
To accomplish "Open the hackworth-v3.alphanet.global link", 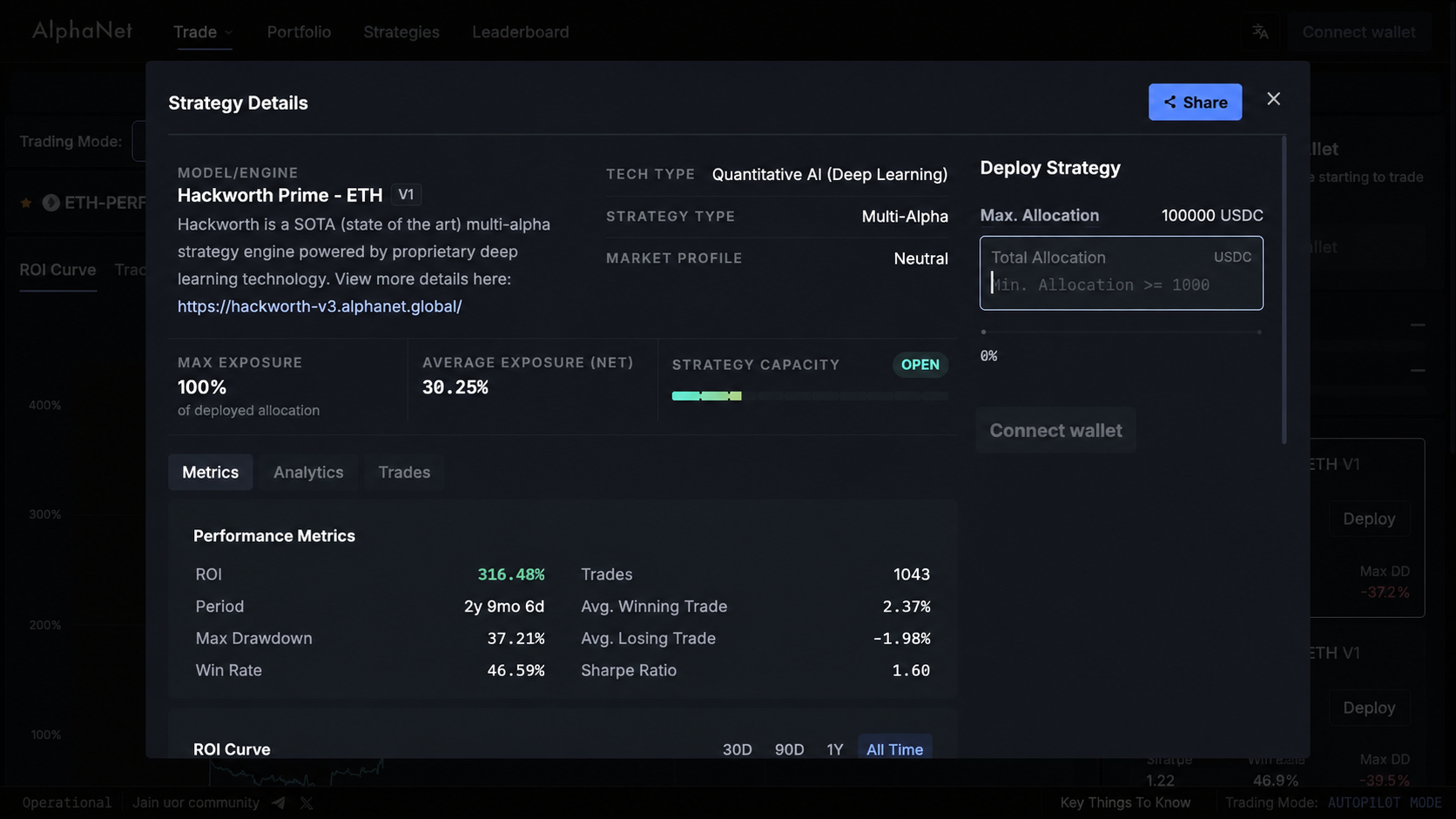I will [320, 306].
